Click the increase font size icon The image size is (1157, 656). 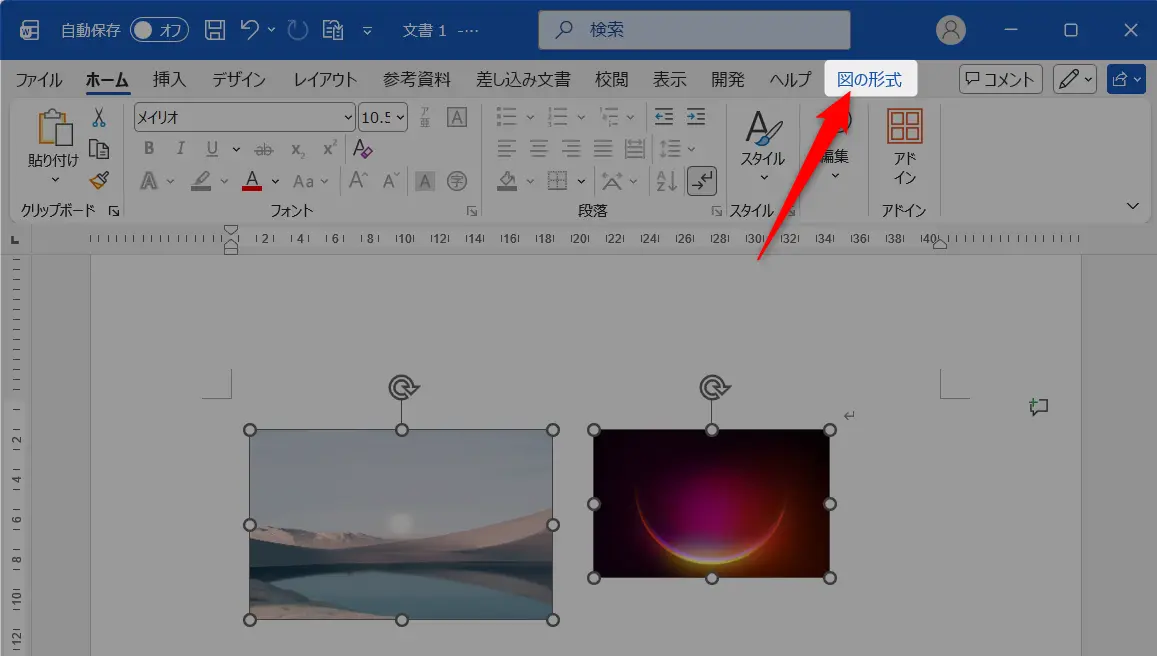tap(358, 180)
